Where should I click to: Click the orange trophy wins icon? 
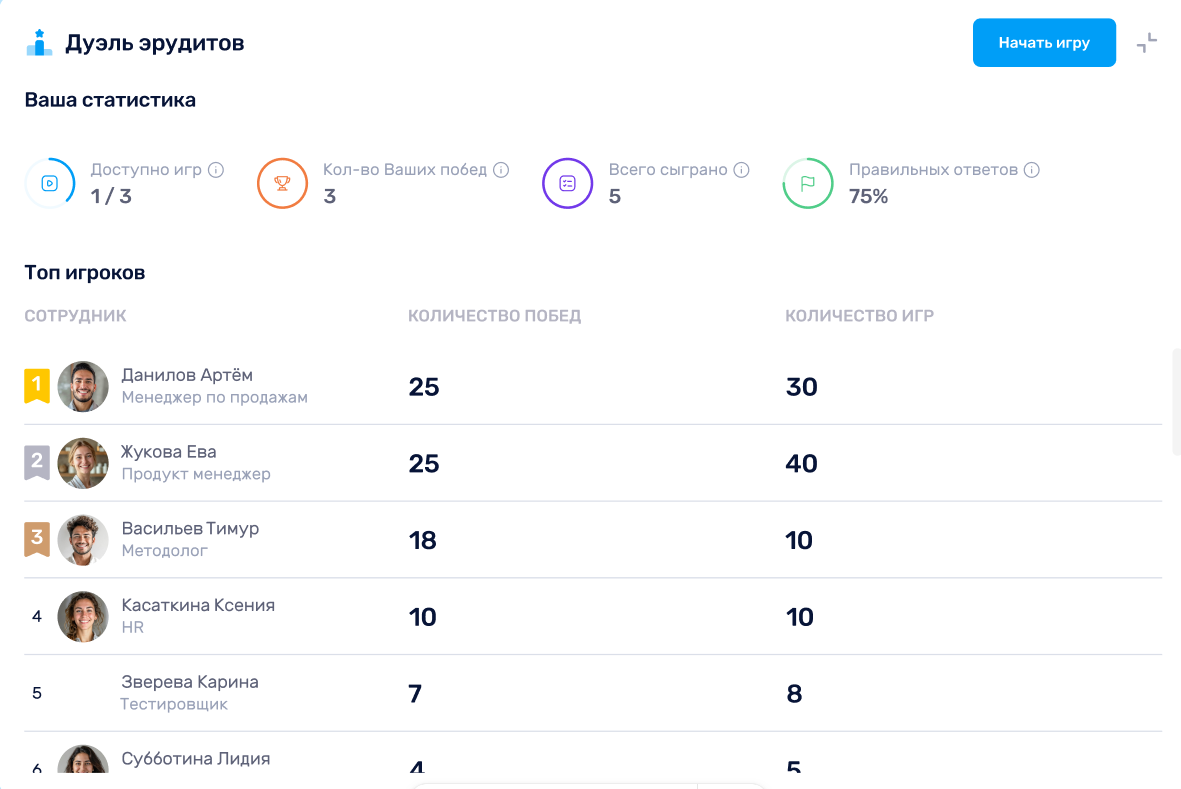pos(282,183)
